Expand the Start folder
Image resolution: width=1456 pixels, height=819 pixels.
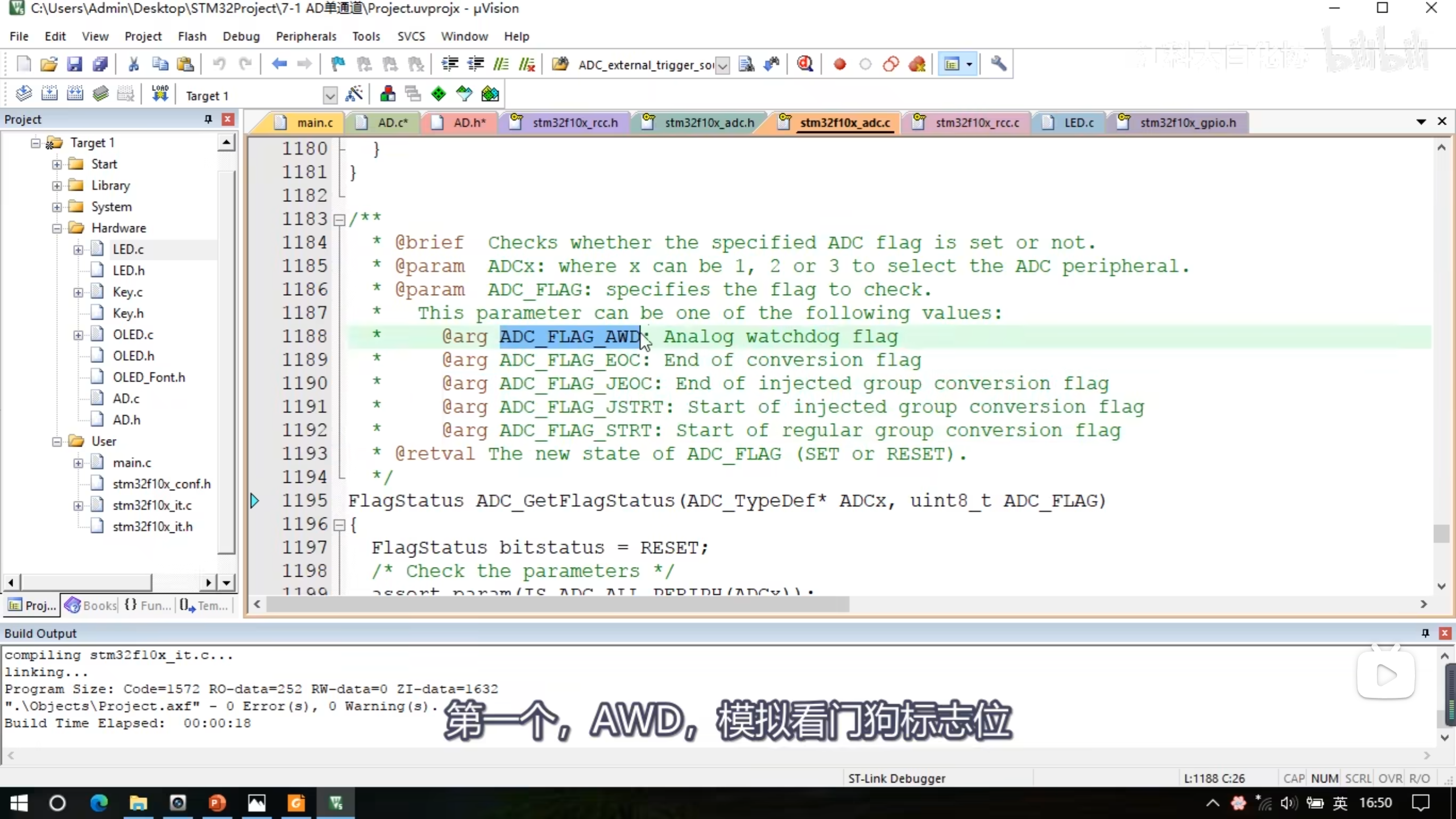click(x=57, y=164)
